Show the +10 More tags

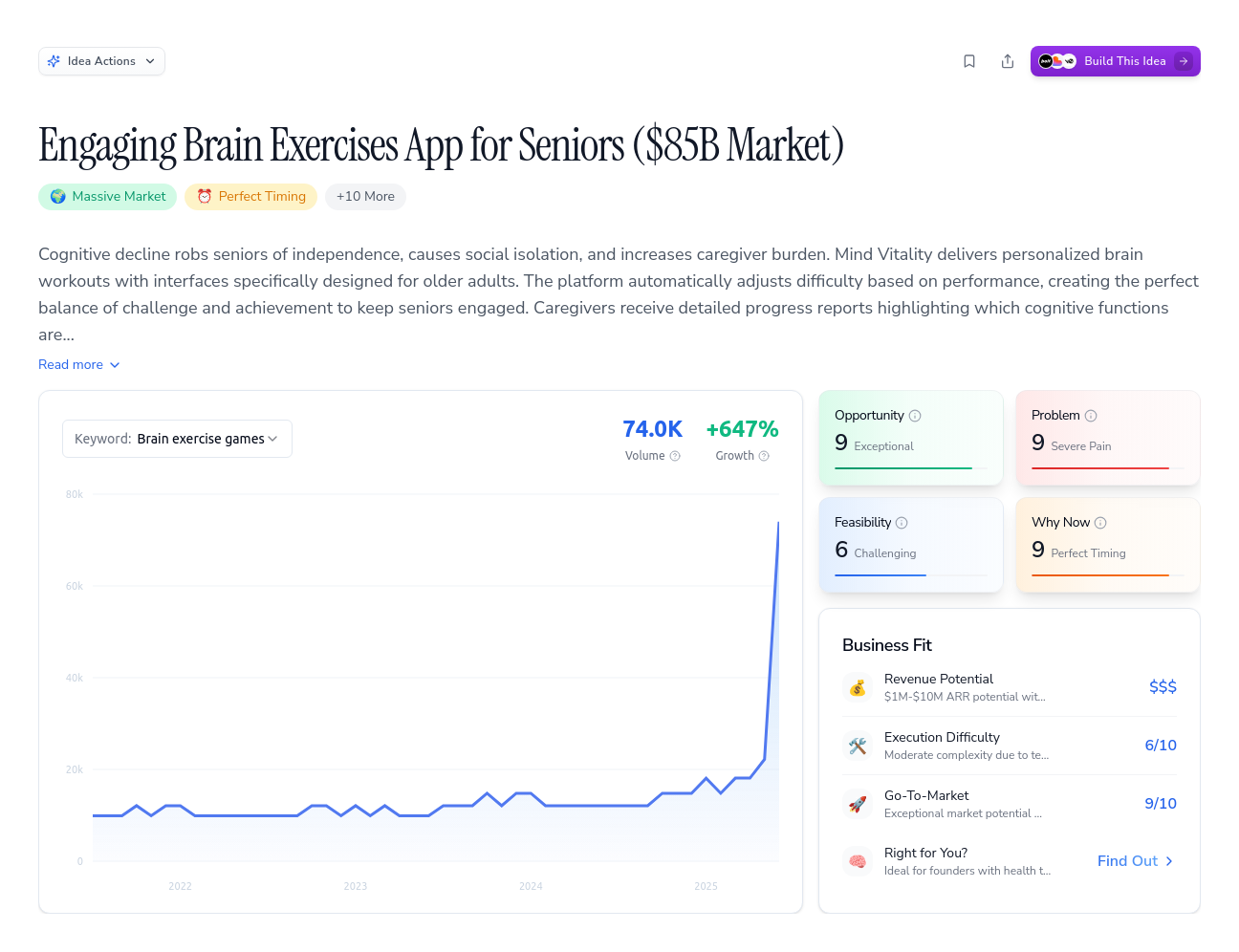tap(365, 197)
